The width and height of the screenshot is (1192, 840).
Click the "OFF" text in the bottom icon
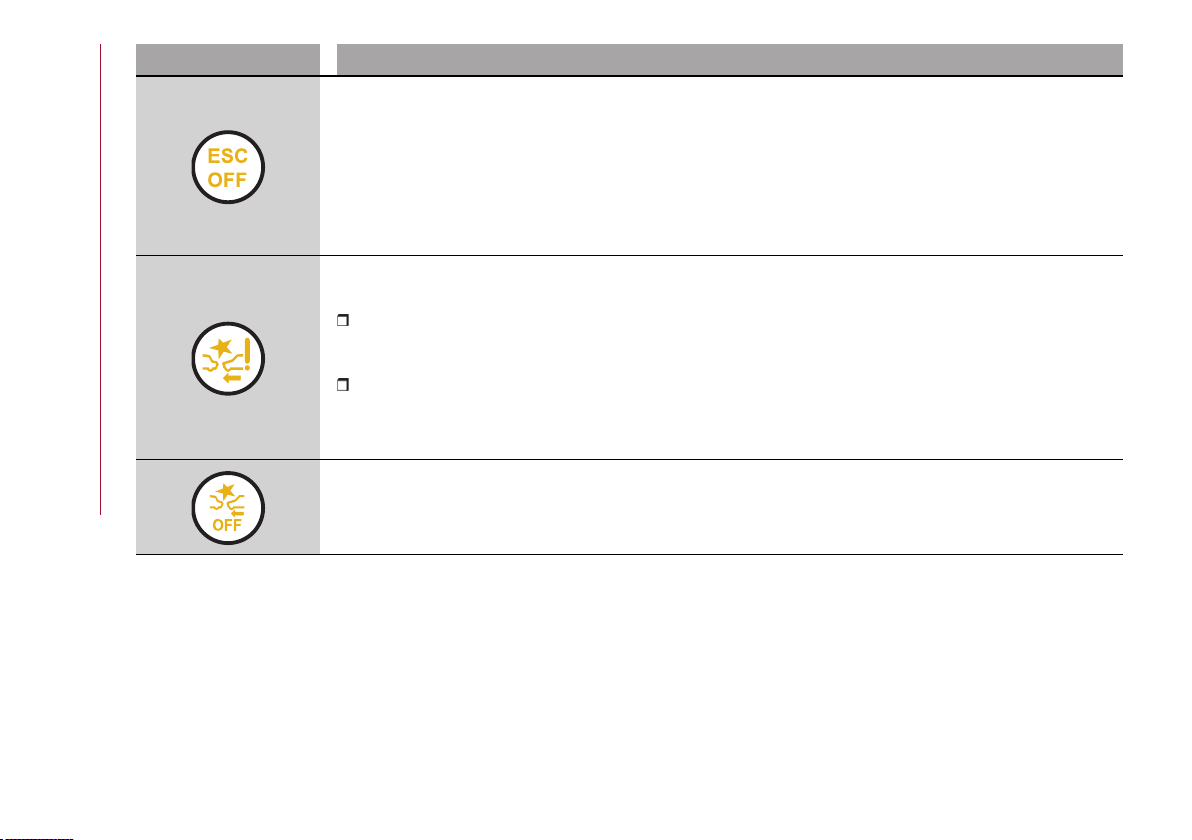click(x=227, y=525)
